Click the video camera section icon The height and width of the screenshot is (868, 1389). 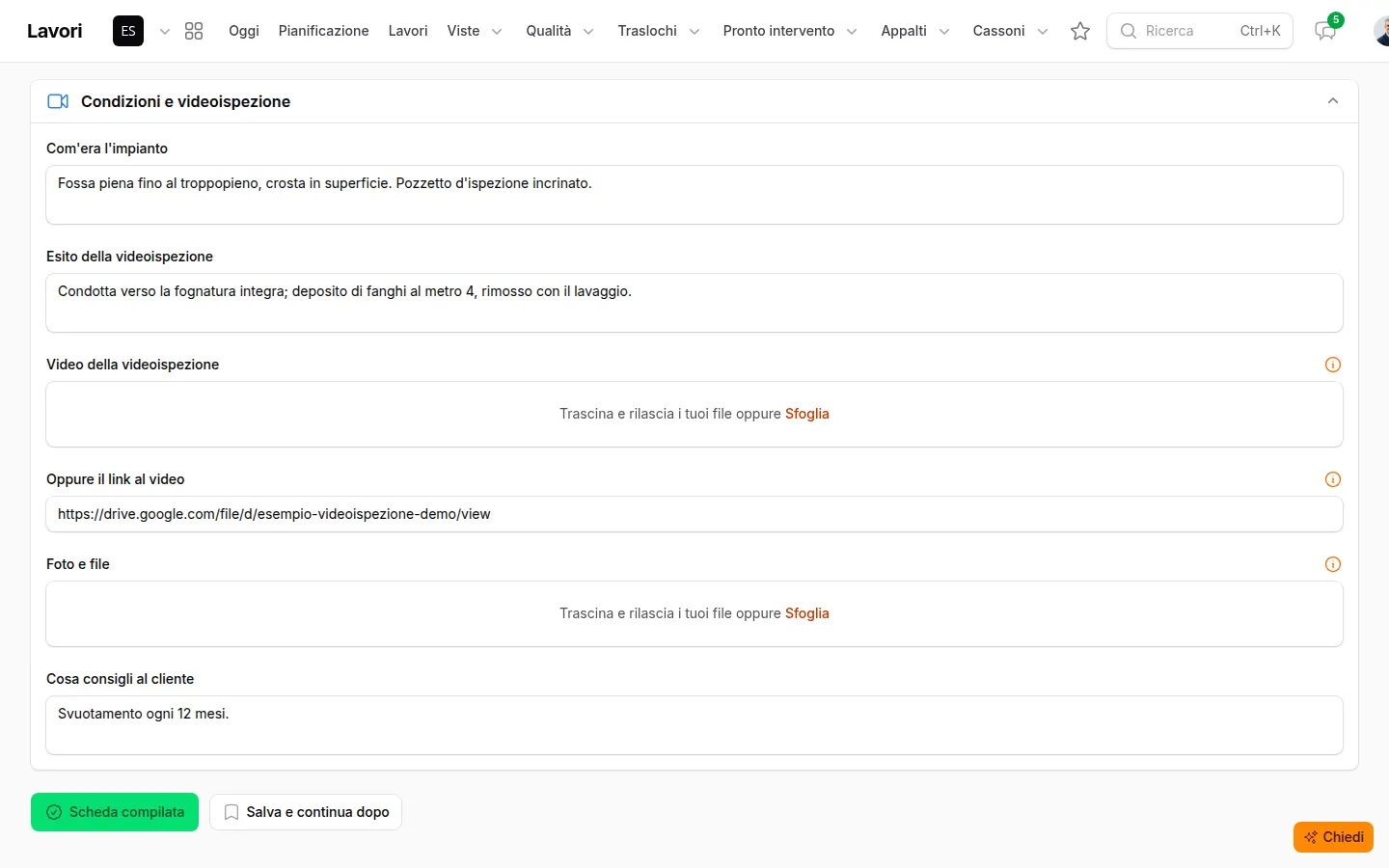(58, 101)
